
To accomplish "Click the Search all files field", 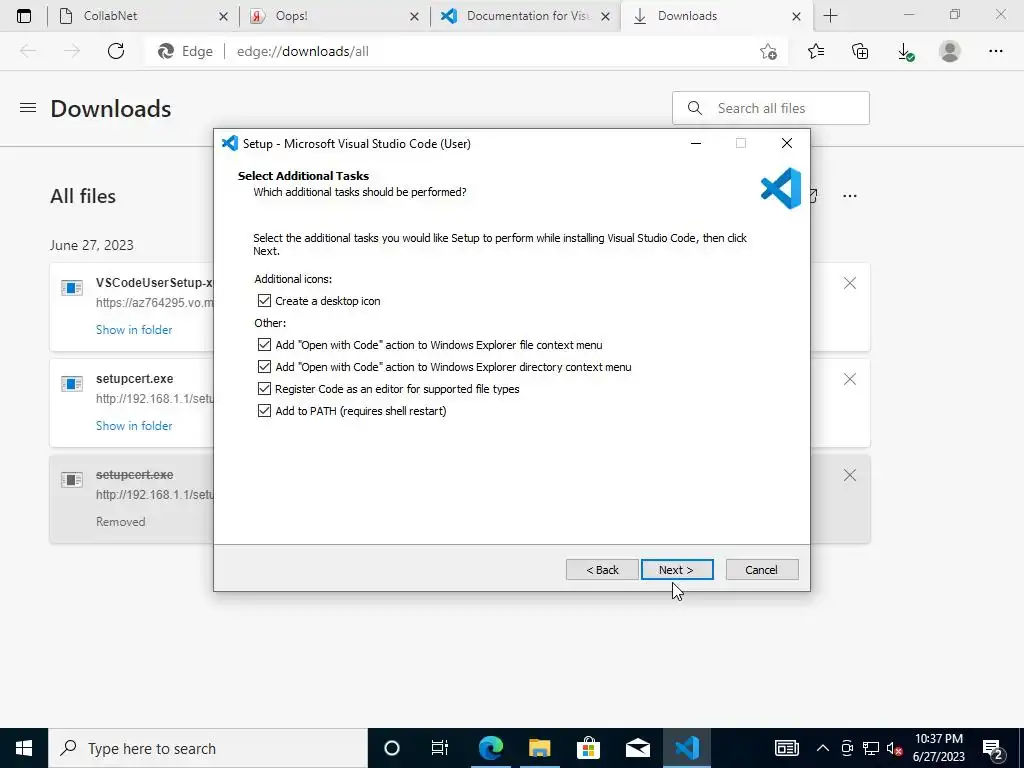I will pos(771,108).
